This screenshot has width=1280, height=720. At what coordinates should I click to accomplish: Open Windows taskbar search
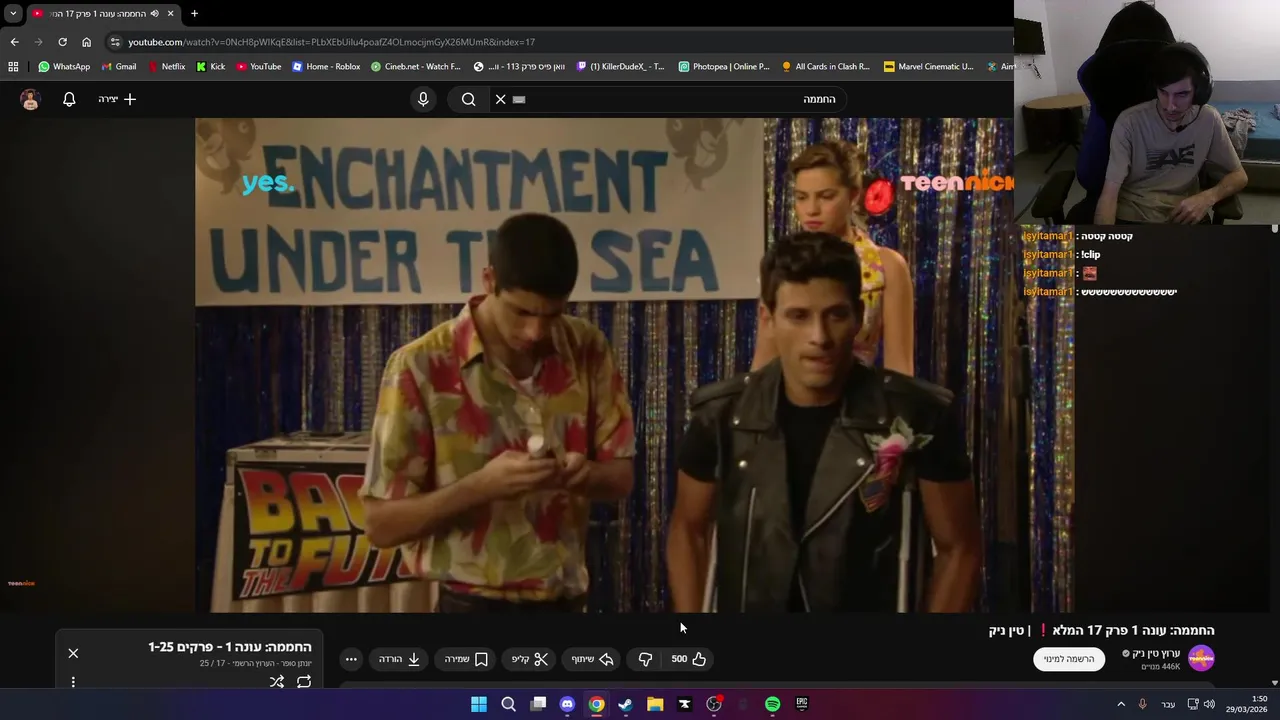coord(508,704)
